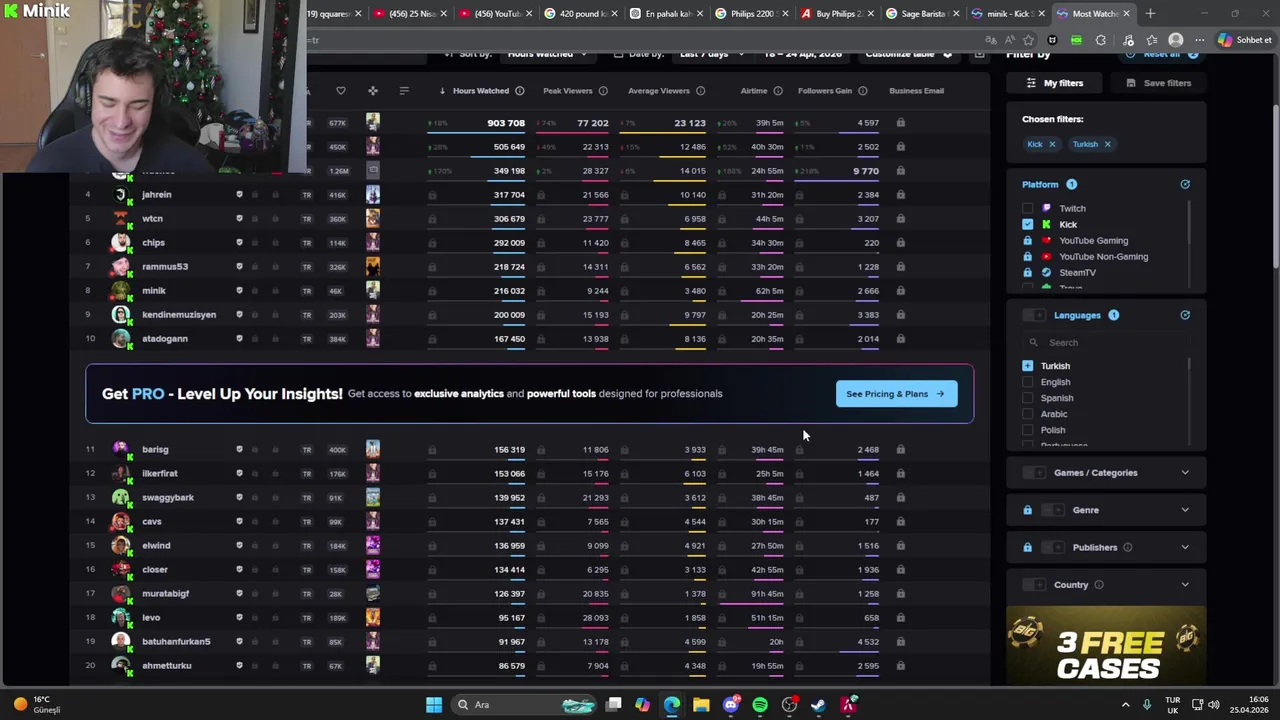Screen dimensions: 1280x720
Task: Expand the Country filter section
Action: tap(1185, 585)
